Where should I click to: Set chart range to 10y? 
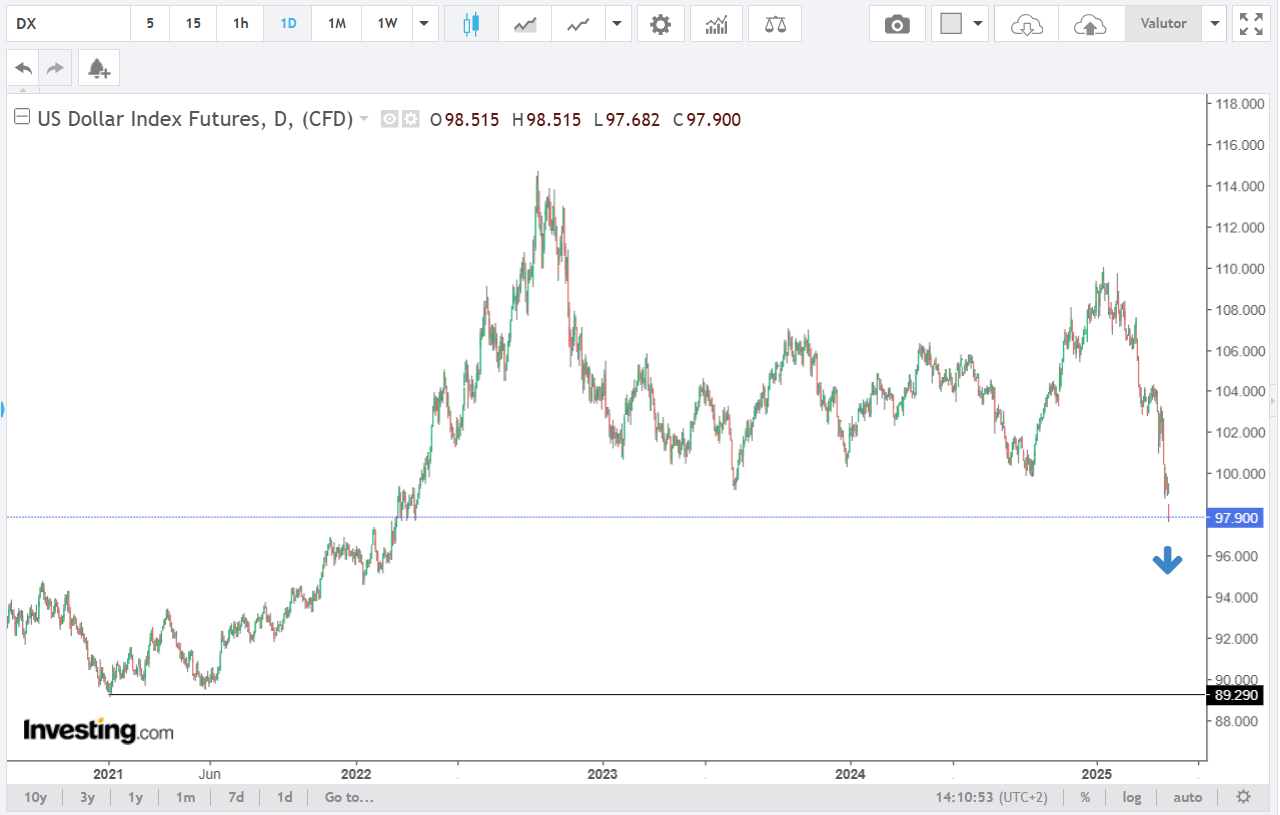[35, 797]
